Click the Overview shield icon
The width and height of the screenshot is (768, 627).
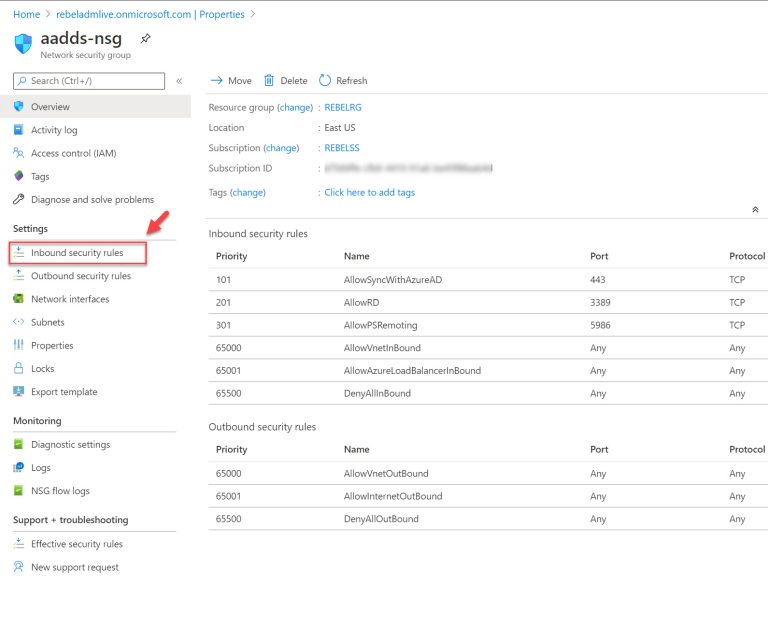19,106
